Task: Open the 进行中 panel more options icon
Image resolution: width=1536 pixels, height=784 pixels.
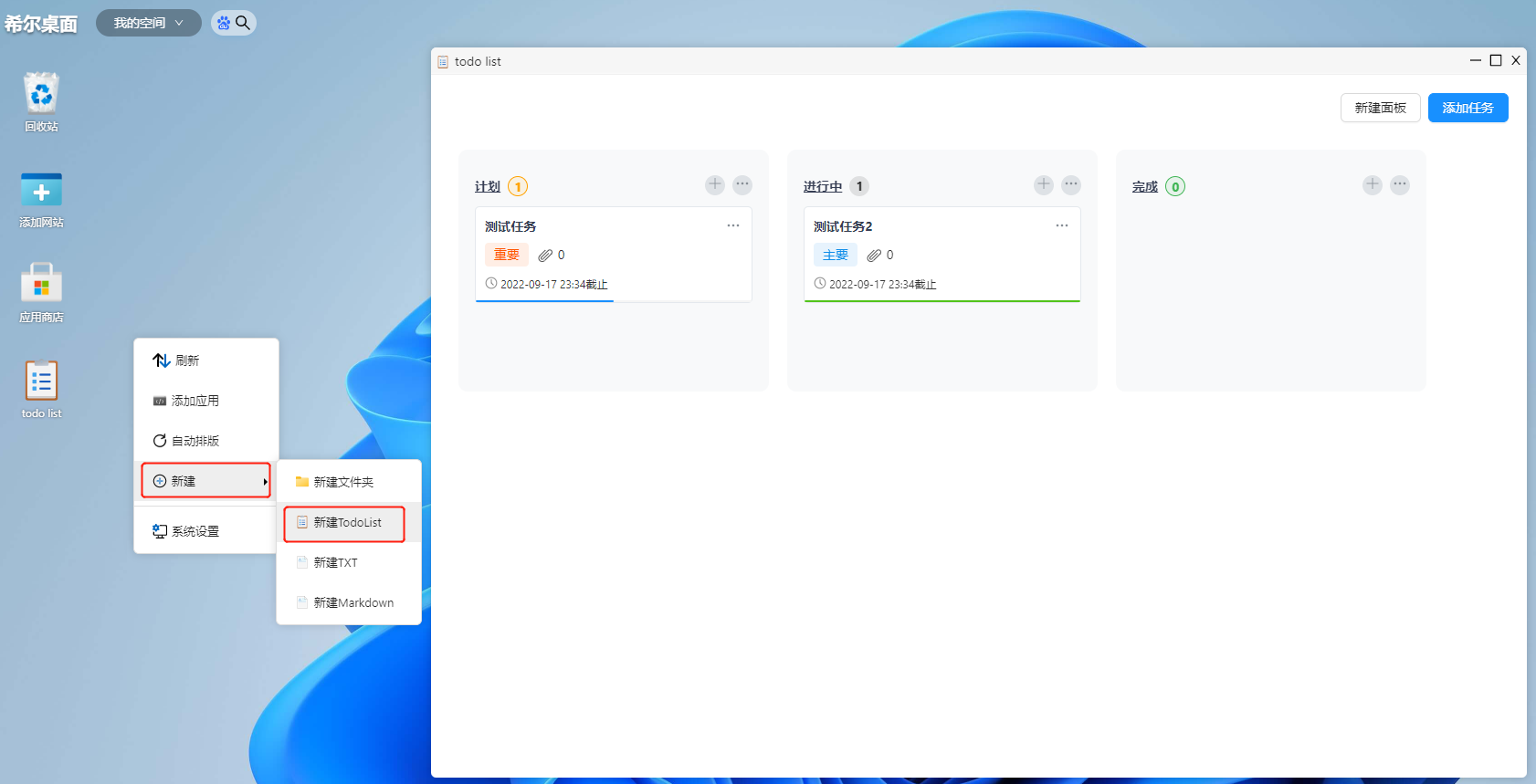Action: (1071, 185)
